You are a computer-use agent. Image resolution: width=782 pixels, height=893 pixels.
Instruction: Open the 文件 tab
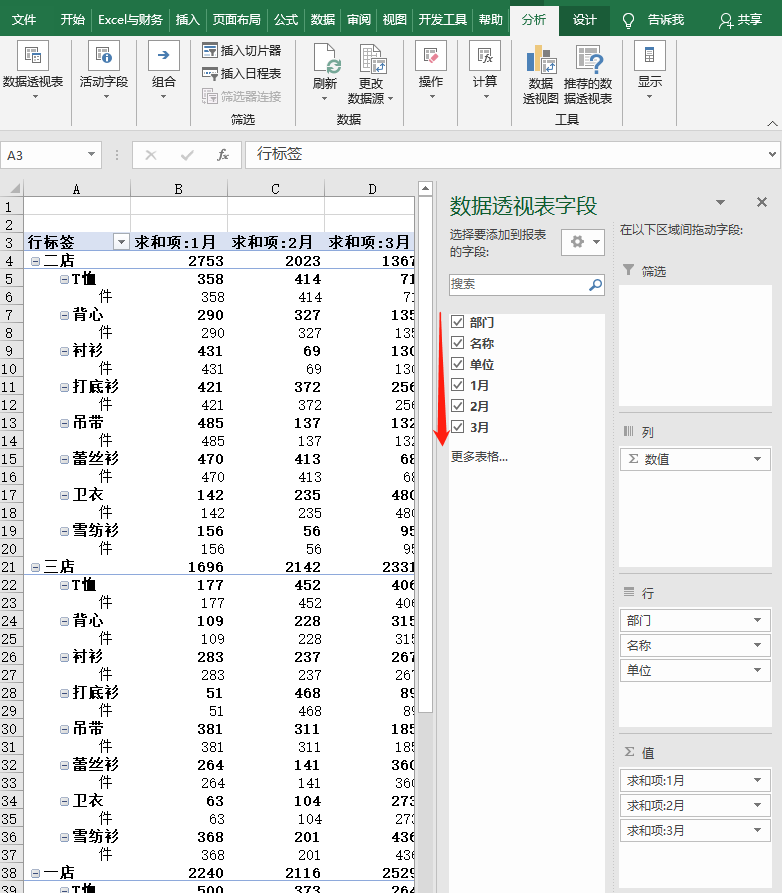tap(24, 20)
